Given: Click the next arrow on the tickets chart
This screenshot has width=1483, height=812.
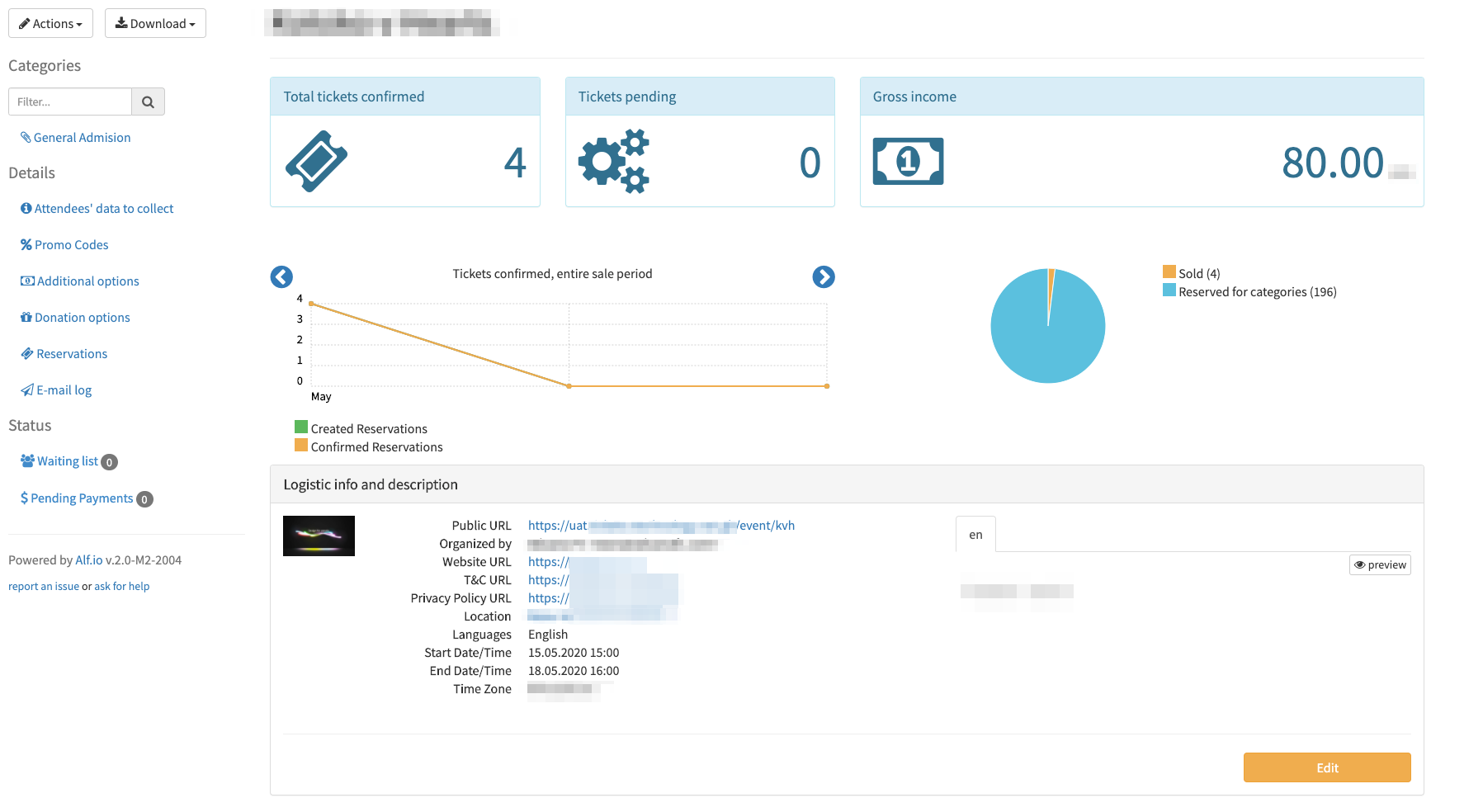Looking at the screenshot, I should coord(823,277).
